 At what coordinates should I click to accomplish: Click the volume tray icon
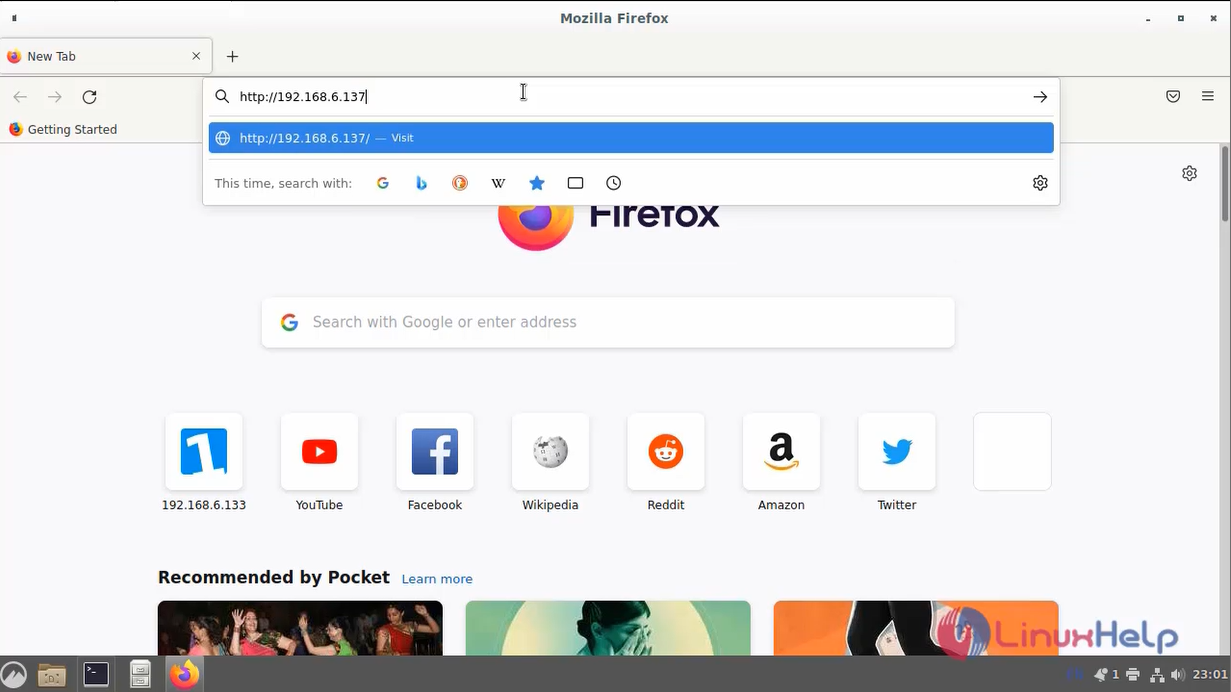coord(1178,675)
